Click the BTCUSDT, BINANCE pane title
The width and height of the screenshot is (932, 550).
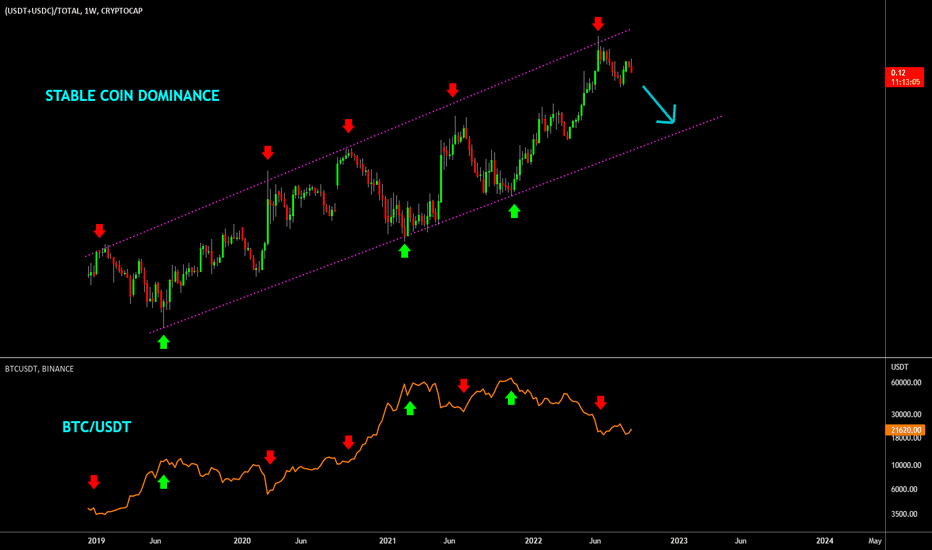pyautogui.click(x=39, y=369)
